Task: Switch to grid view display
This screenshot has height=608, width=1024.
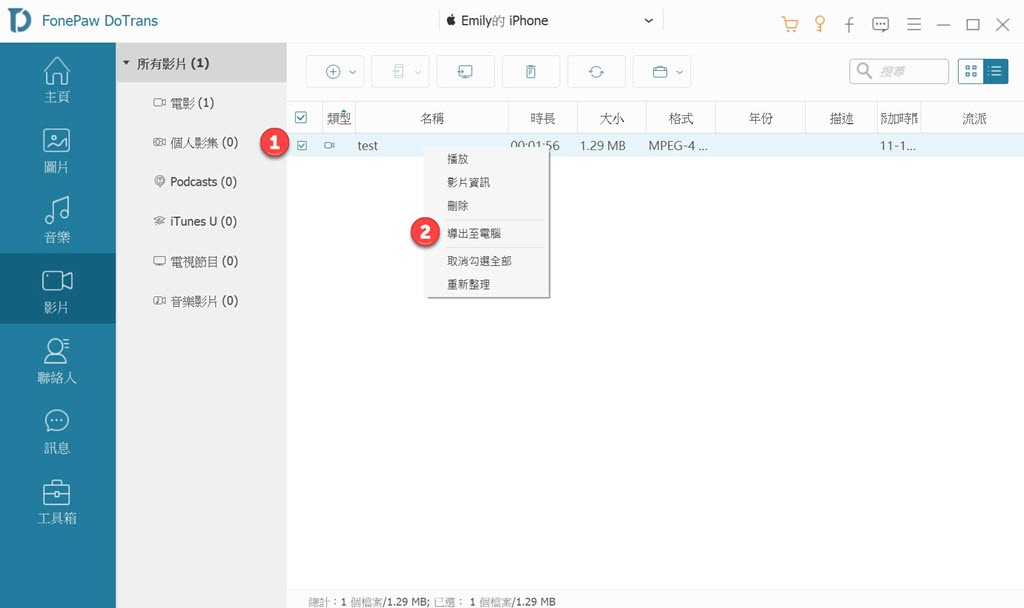Action: coord(968,71)
